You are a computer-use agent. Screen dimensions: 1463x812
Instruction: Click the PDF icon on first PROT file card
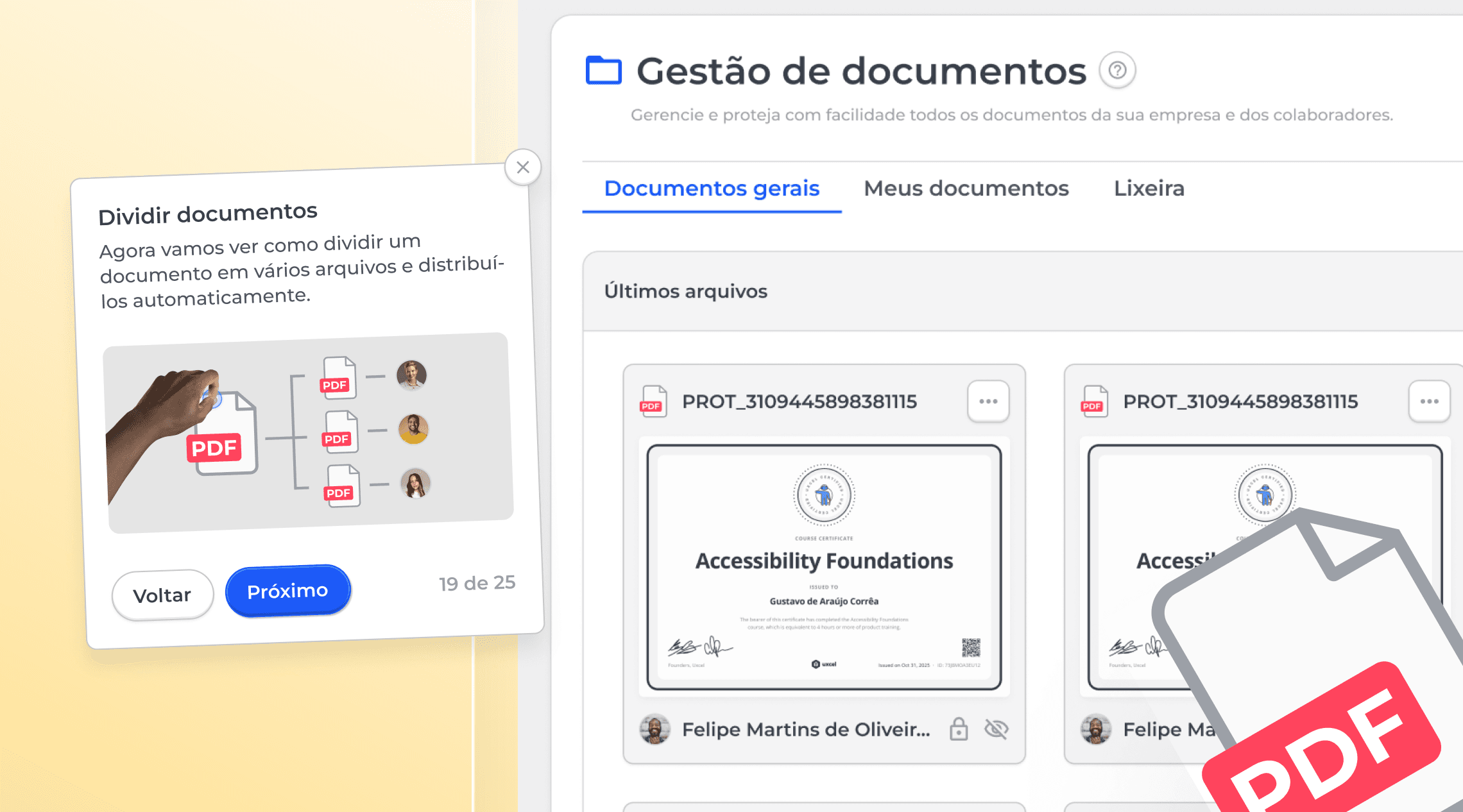pyautogui.click(x=653, y=402)
